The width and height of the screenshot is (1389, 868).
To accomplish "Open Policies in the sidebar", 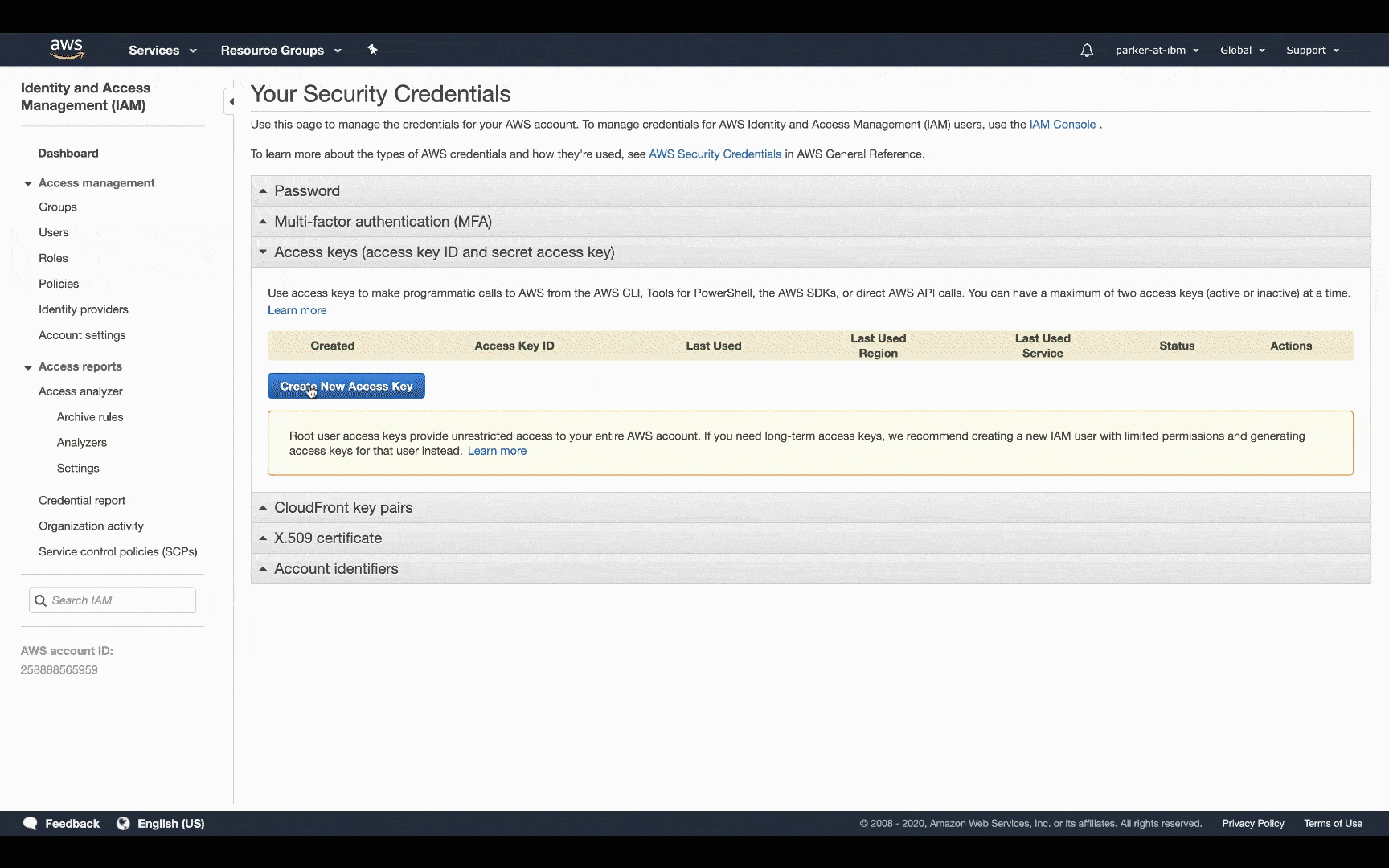I will coord(59,284).
